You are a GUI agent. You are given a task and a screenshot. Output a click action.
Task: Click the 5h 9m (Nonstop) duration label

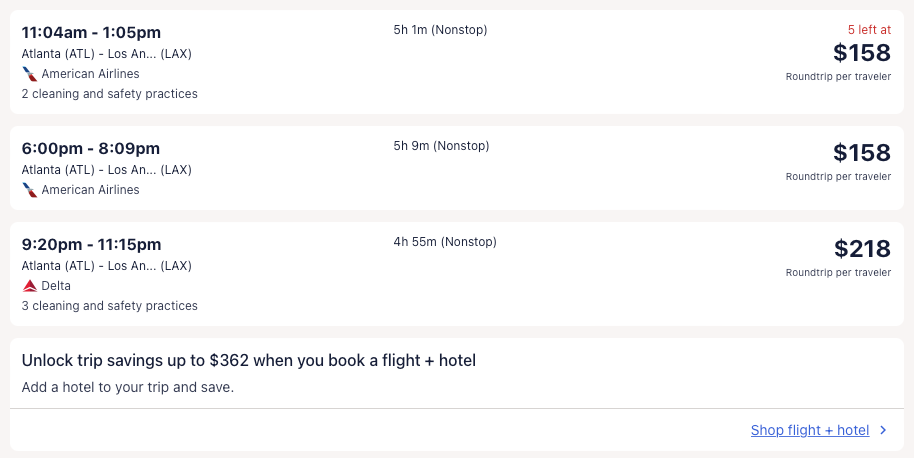tap(441, 146)
